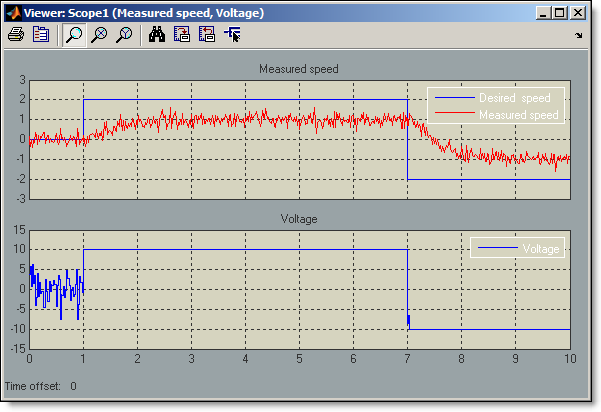The image size is (601, 412).
Task: Maximize the Scope1 viewer window
Action: (560, 13)
